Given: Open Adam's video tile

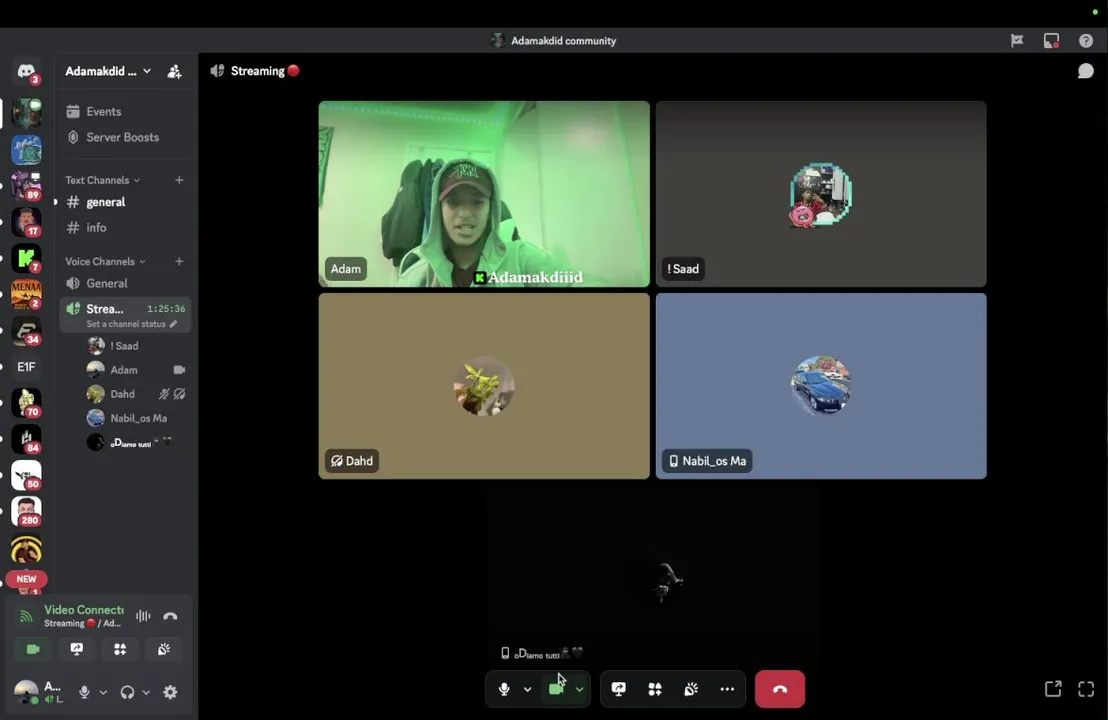Looking at the screenshot, I should (x=484, y=194).
